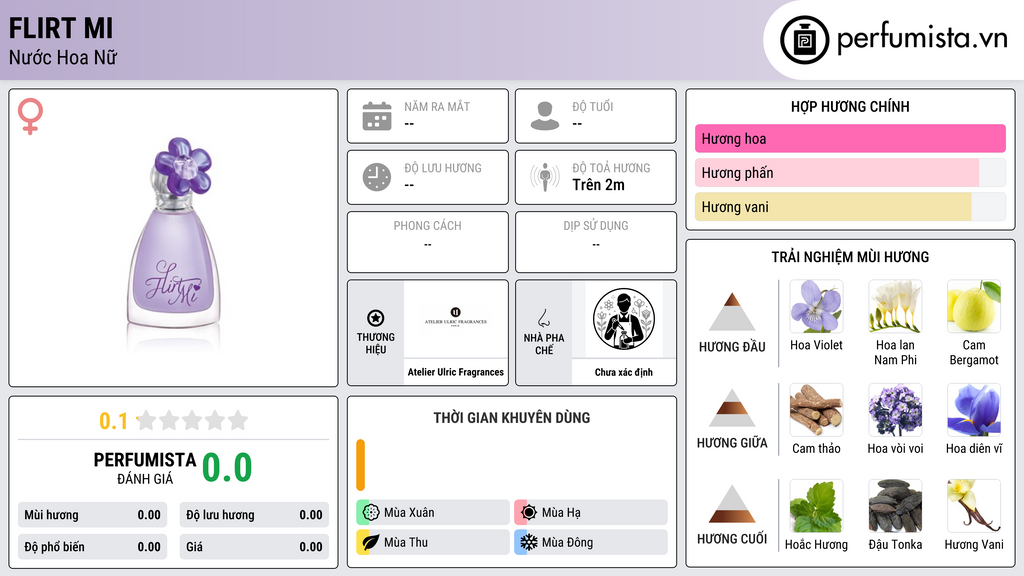Screen dimensions: 1024x576
Task: Click the perfumista.vn site name
Action: click(x=922, y=38)
